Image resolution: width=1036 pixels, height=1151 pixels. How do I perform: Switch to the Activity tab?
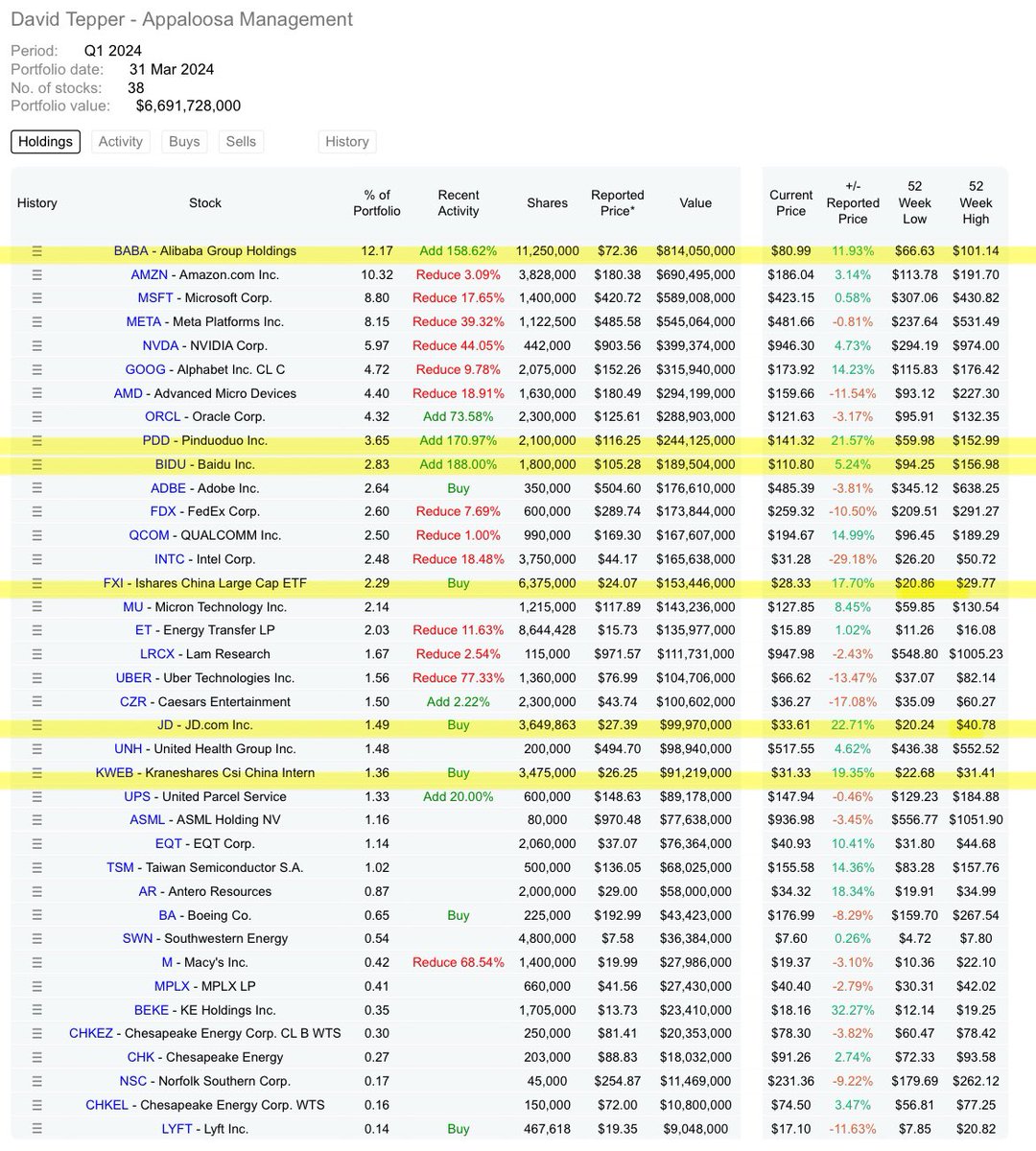[x=120, y=141]
